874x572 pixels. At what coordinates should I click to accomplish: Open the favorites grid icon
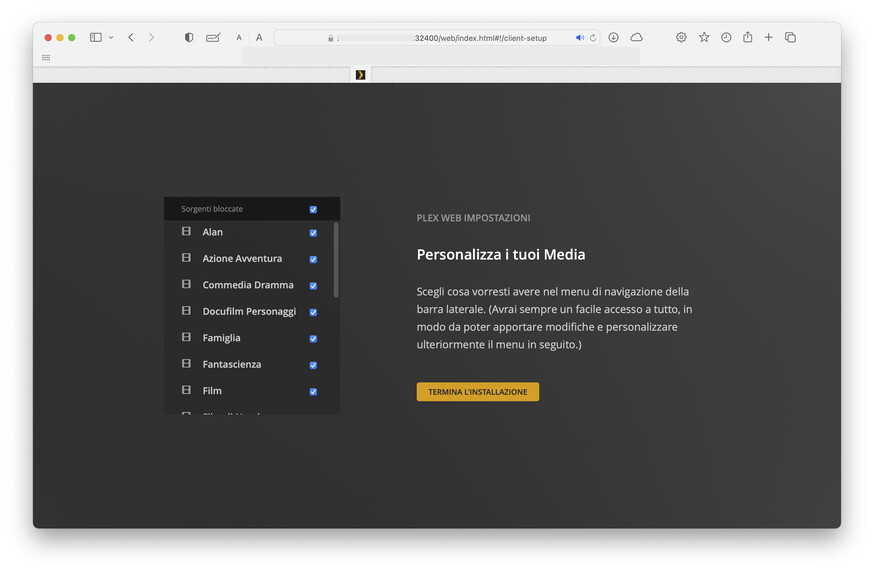(x=46, y=57)
